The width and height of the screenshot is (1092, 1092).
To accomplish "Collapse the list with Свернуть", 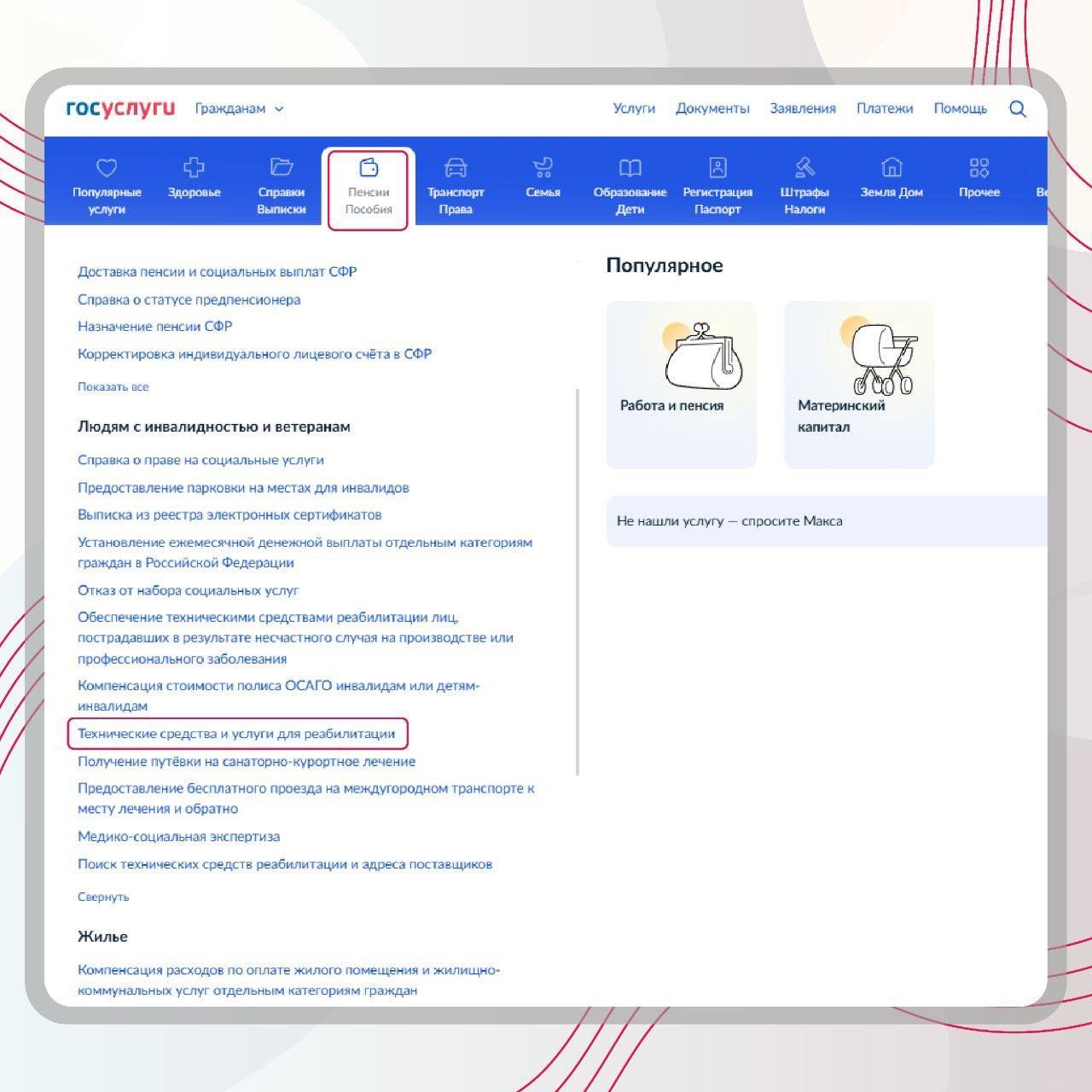I will point(103,897).
